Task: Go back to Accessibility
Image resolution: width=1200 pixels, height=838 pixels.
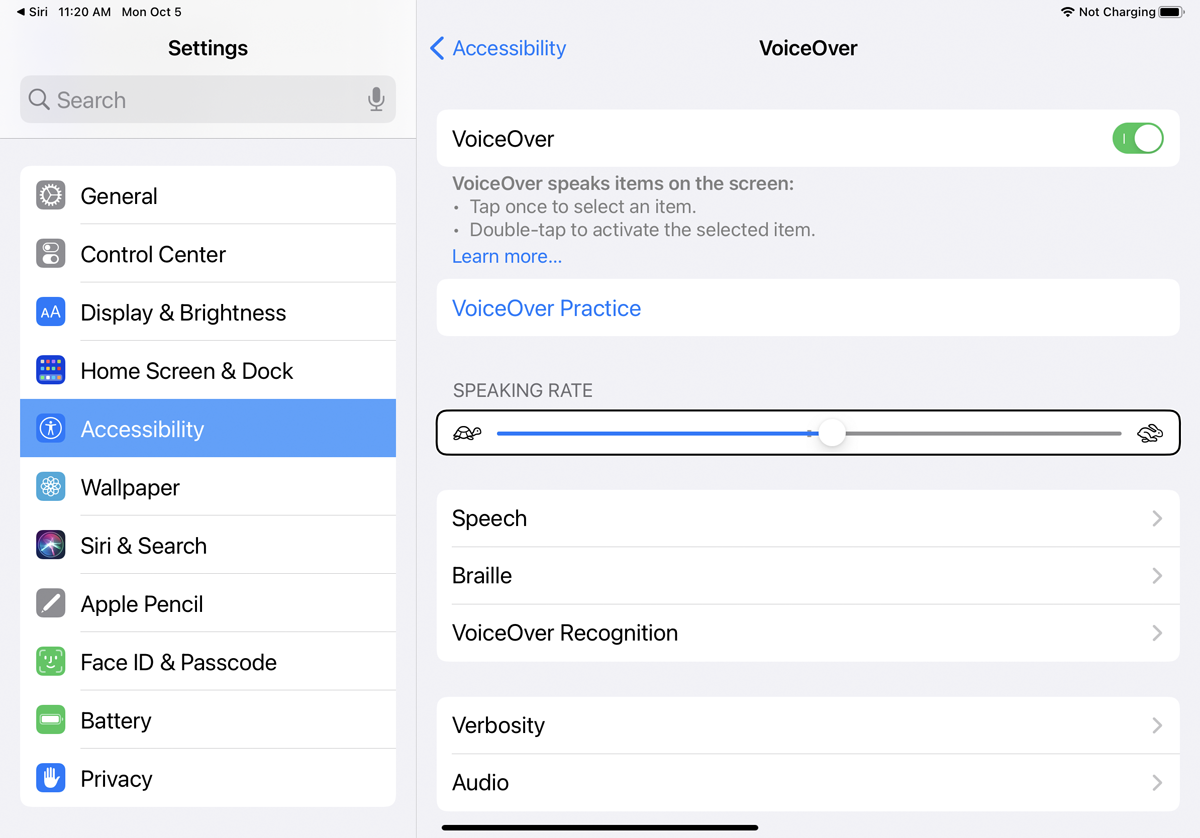Action: point(498,48)
